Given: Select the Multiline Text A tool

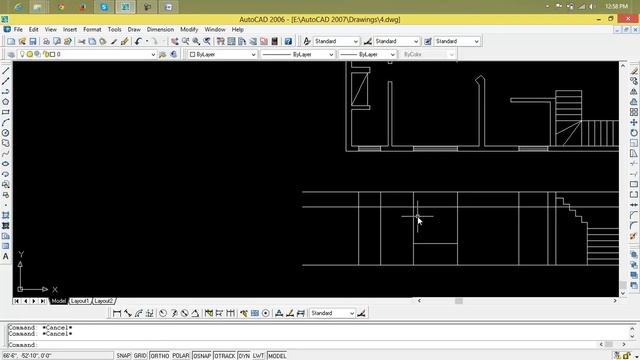Looking at the screenshot, I should pyautogui.click(x=6, y=256).
